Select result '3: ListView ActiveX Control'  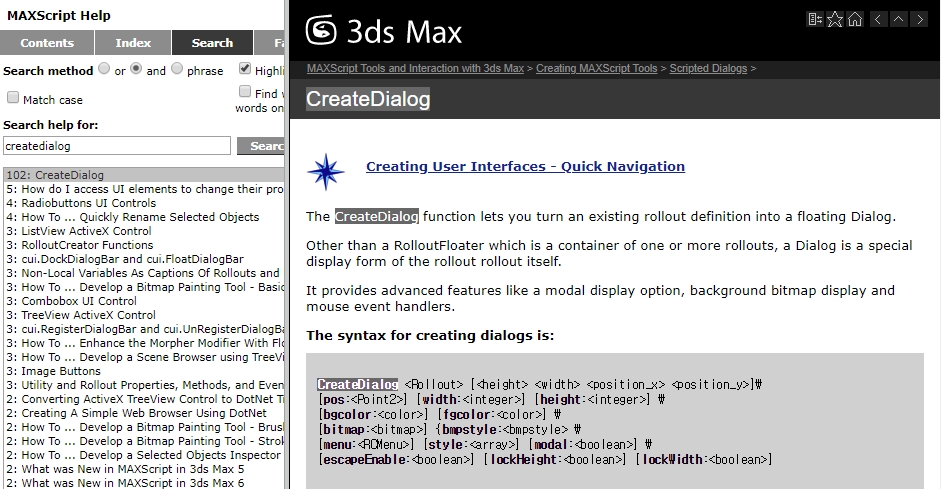click(144, 231)
